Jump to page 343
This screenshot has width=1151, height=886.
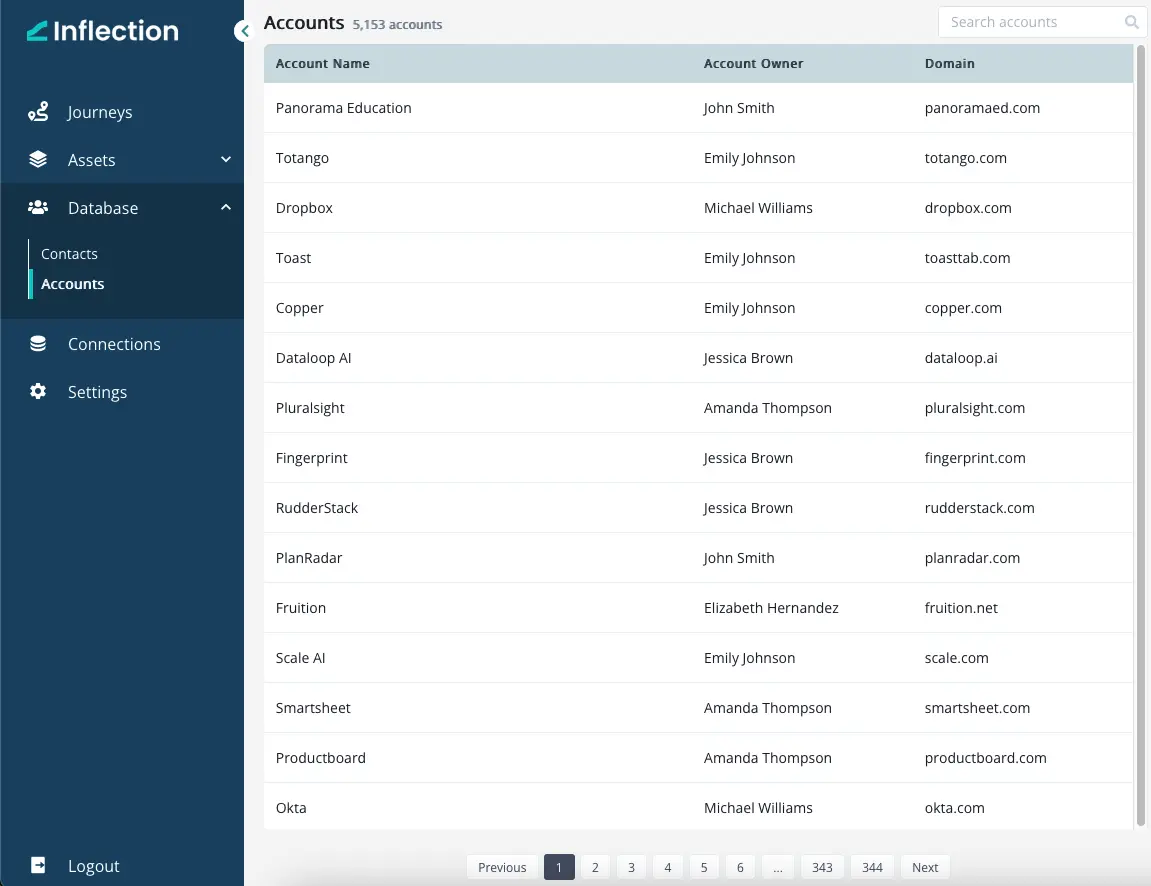[x=822, y=868]
